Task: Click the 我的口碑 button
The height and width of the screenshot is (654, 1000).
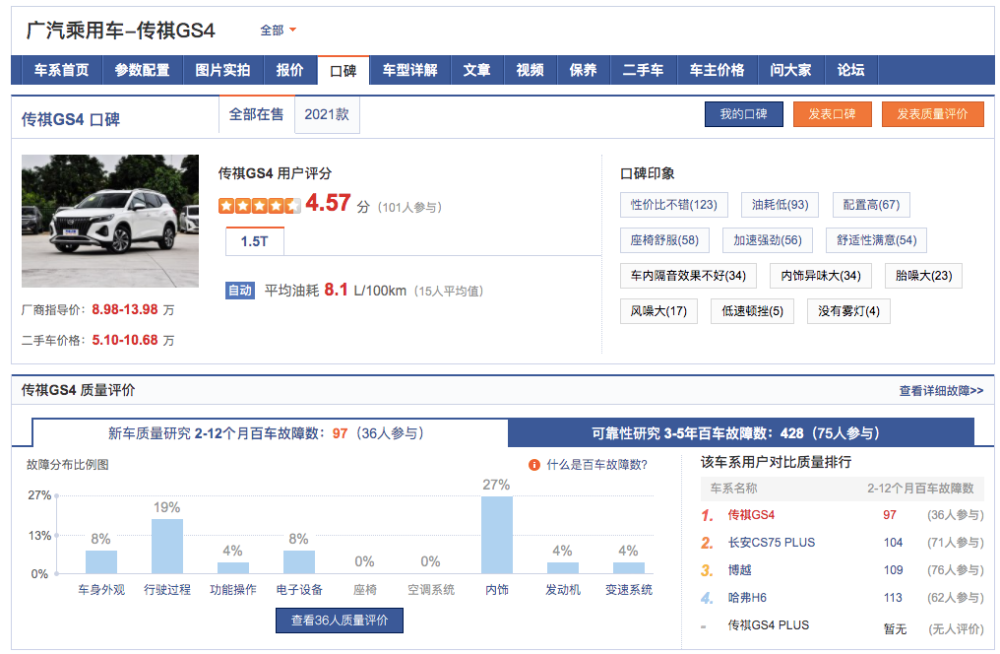Action: click(x=744, y=114)
